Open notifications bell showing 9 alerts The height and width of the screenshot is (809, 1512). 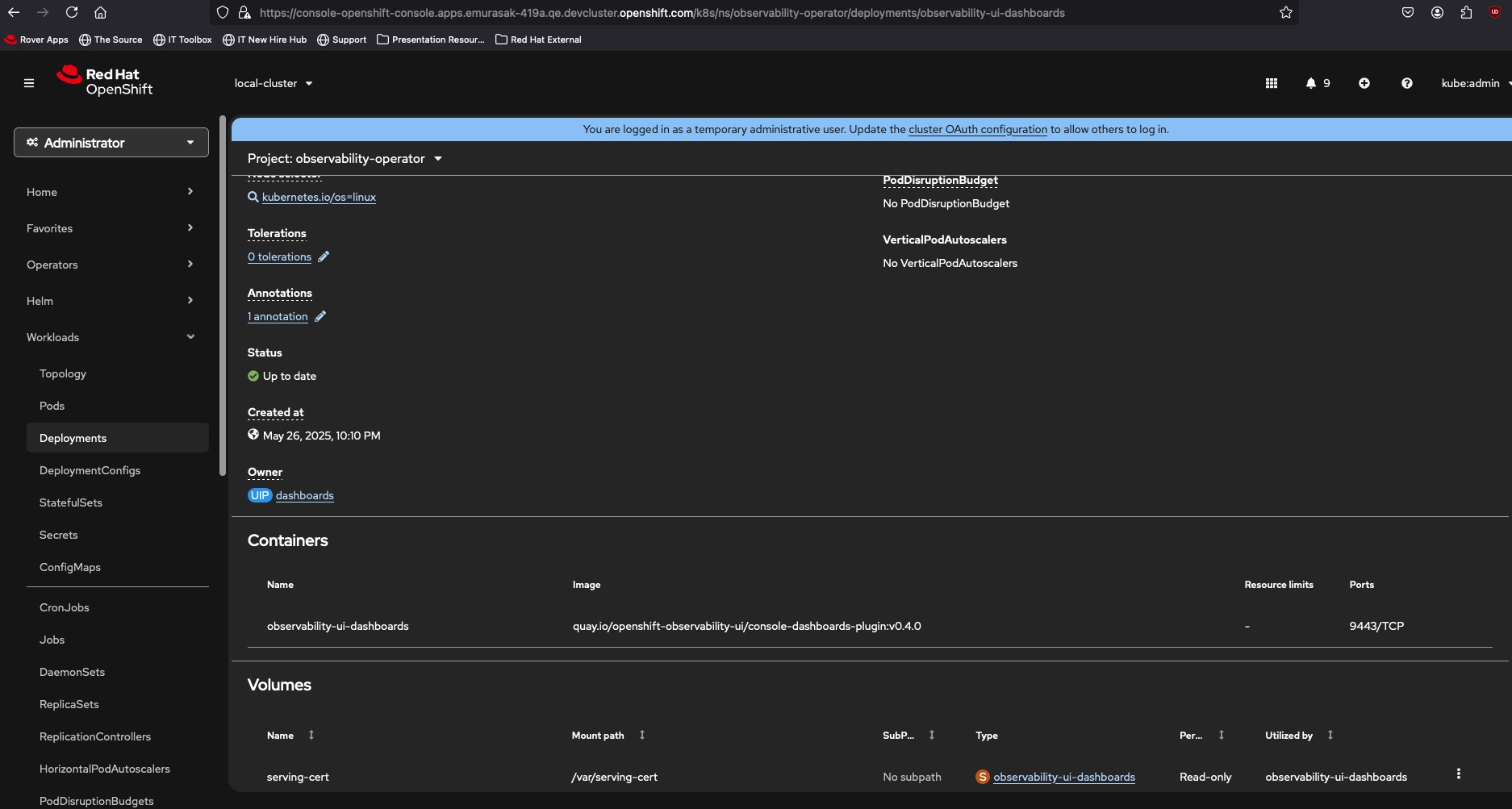click(x=1318, y=83)
